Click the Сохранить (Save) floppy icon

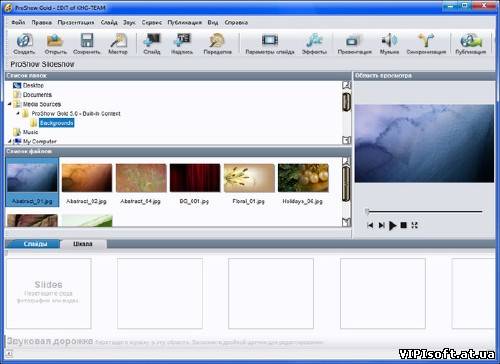[87, 41]
